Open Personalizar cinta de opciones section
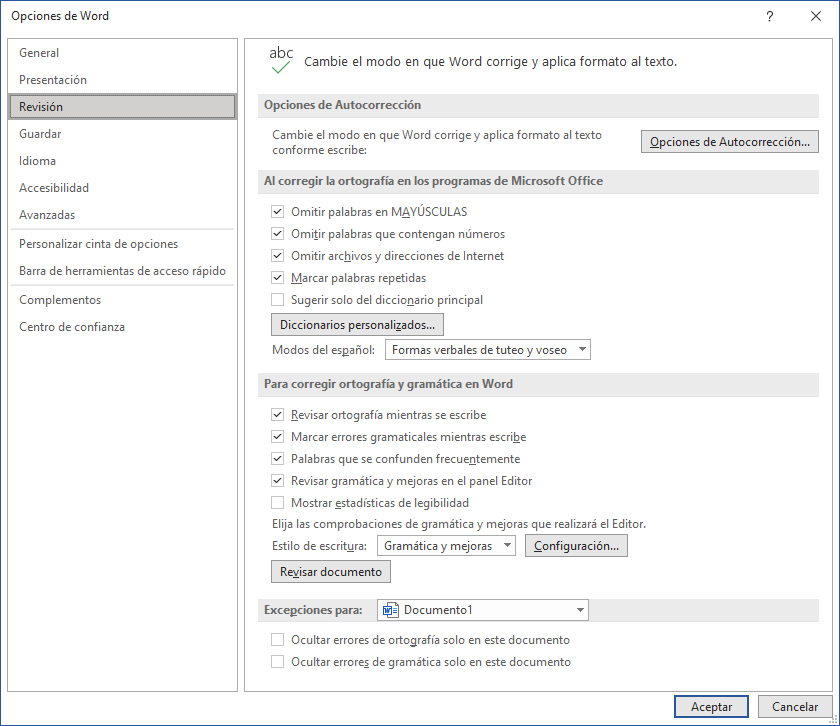This screenshot has height=726, width=840. (x=98, y=244)
